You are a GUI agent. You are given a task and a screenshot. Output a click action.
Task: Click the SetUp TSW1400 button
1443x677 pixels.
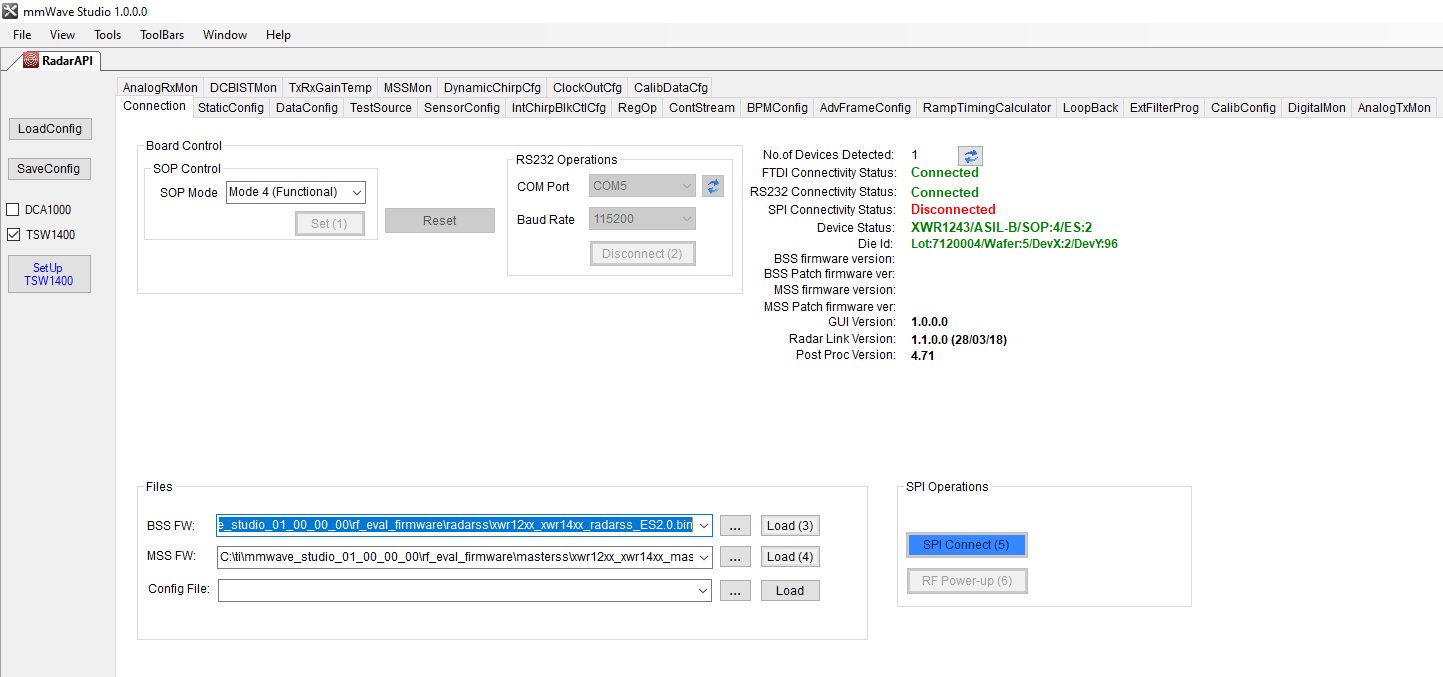point(49,274)
